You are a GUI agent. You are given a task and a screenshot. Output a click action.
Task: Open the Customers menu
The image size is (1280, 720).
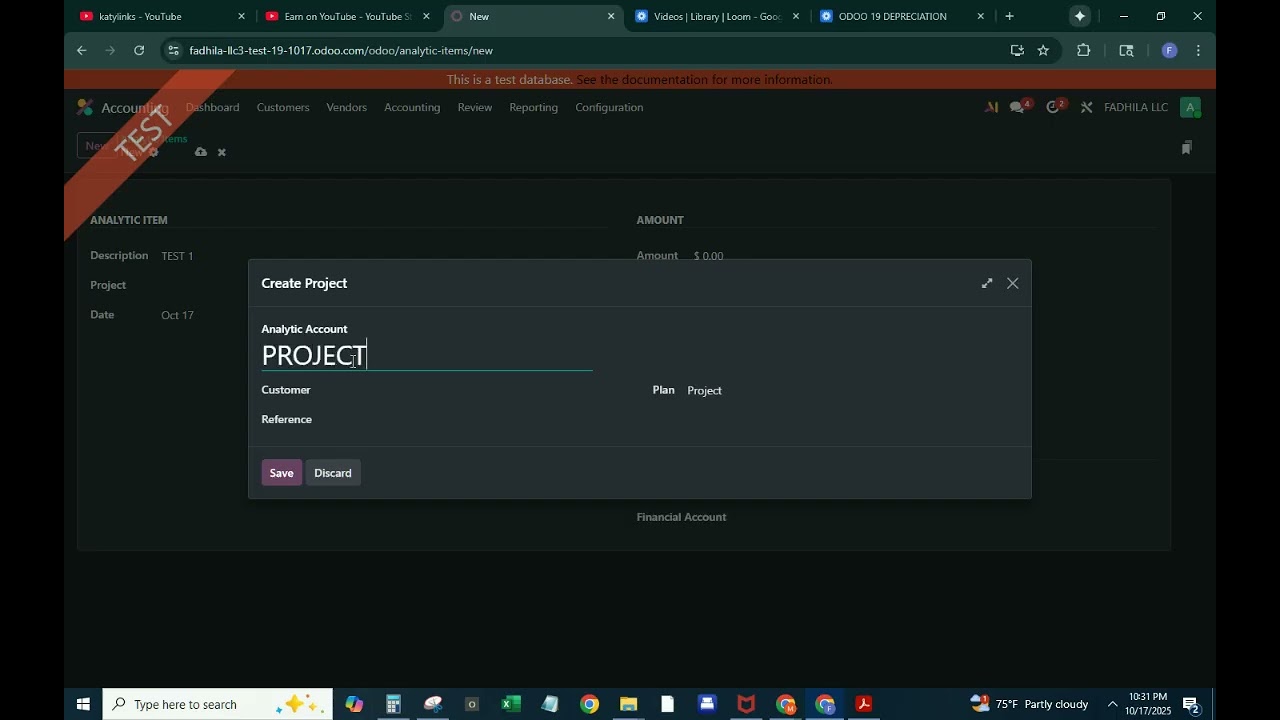click(x=283, y=107)
